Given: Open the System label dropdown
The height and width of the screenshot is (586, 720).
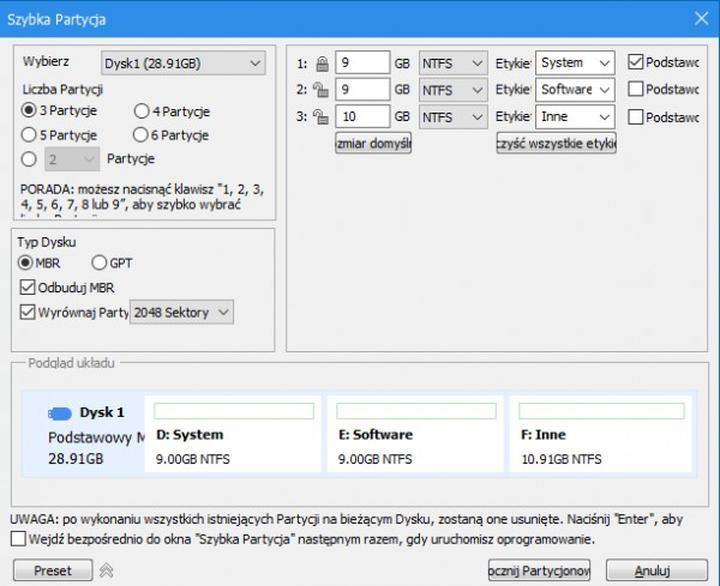Looking at the screenshot, I should (574, 63).
